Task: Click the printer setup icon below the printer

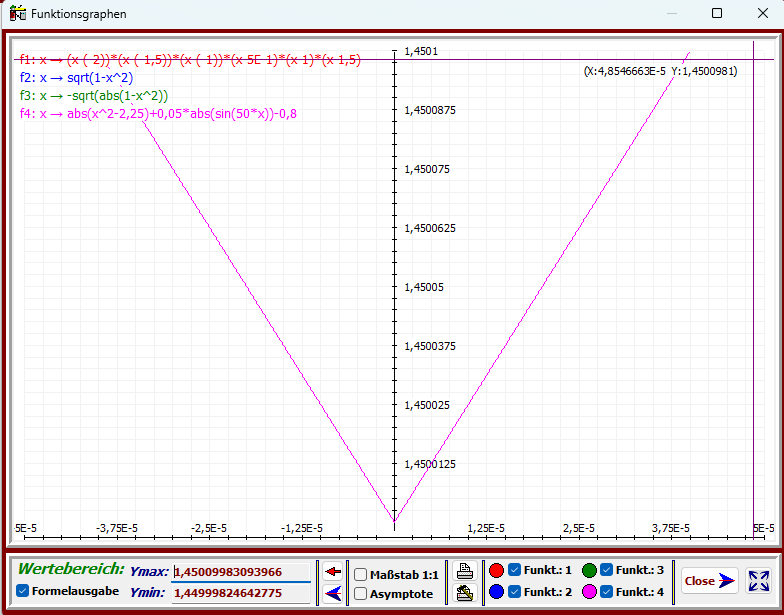Action: point(464,594)
